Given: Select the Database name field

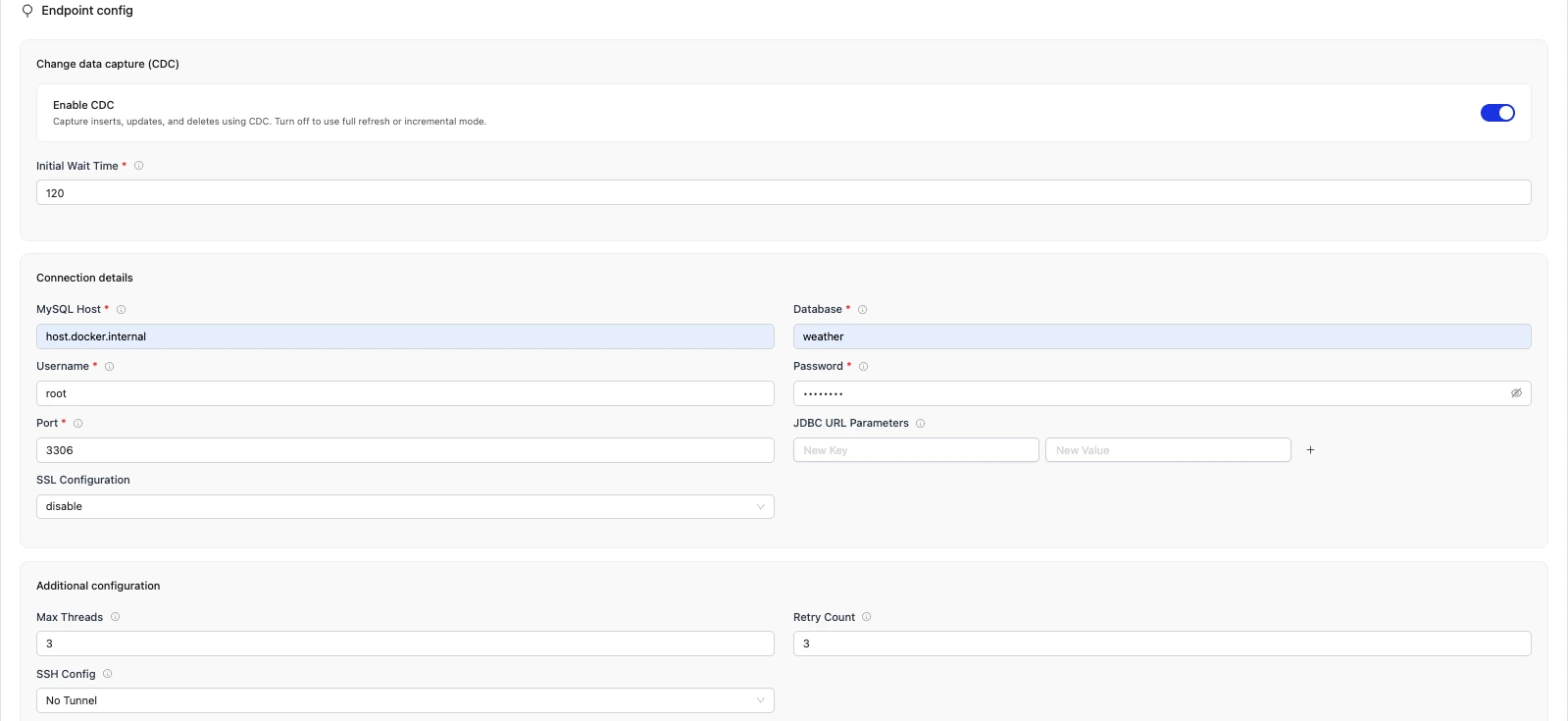Looking at the screenshot, I should (1162, 336).
